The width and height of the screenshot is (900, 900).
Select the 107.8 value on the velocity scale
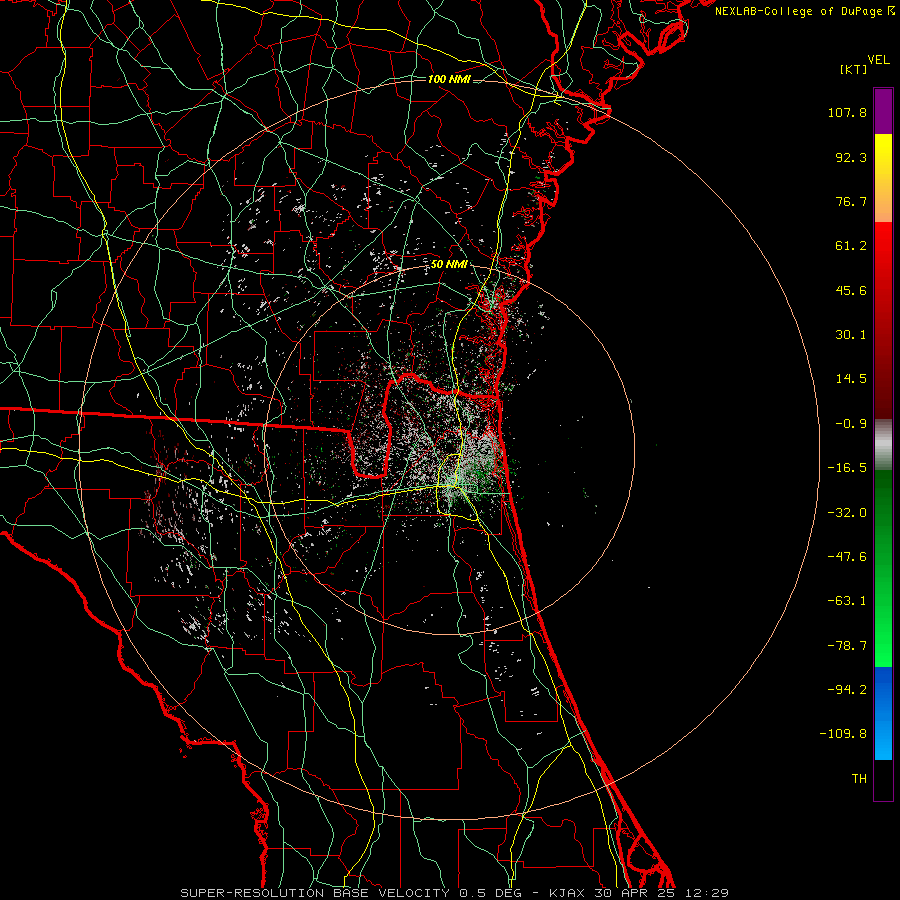[x=847, y=112]
